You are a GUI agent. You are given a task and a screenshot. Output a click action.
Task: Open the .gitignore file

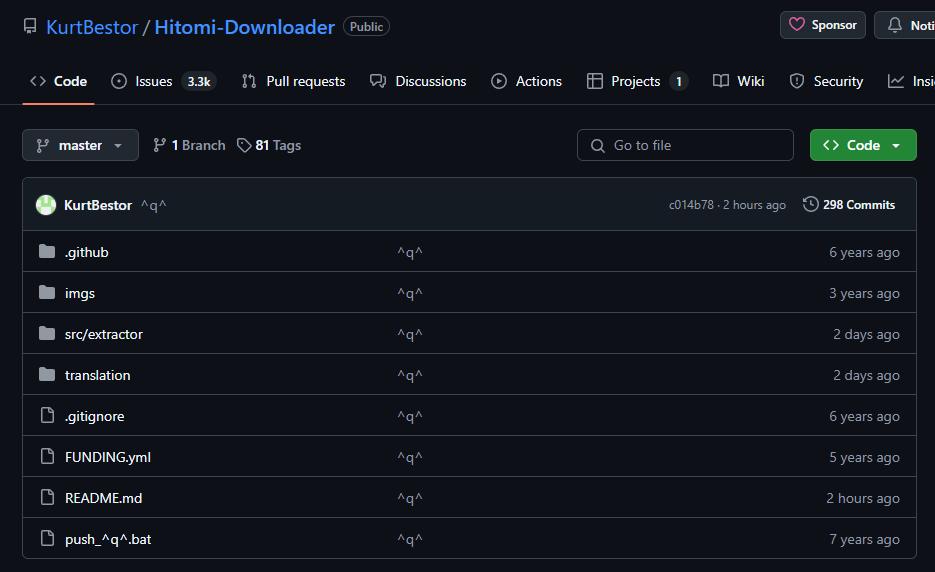point(94,416)
